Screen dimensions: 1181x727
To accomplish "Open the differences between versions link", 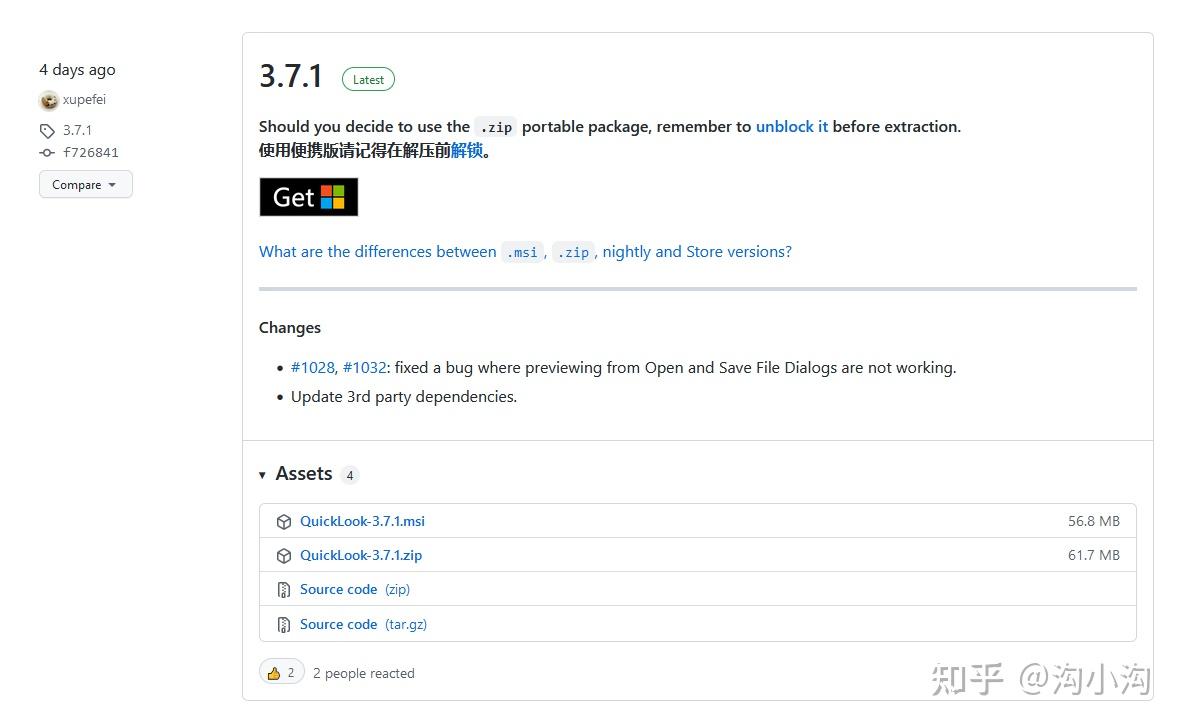I will (525, 252).
